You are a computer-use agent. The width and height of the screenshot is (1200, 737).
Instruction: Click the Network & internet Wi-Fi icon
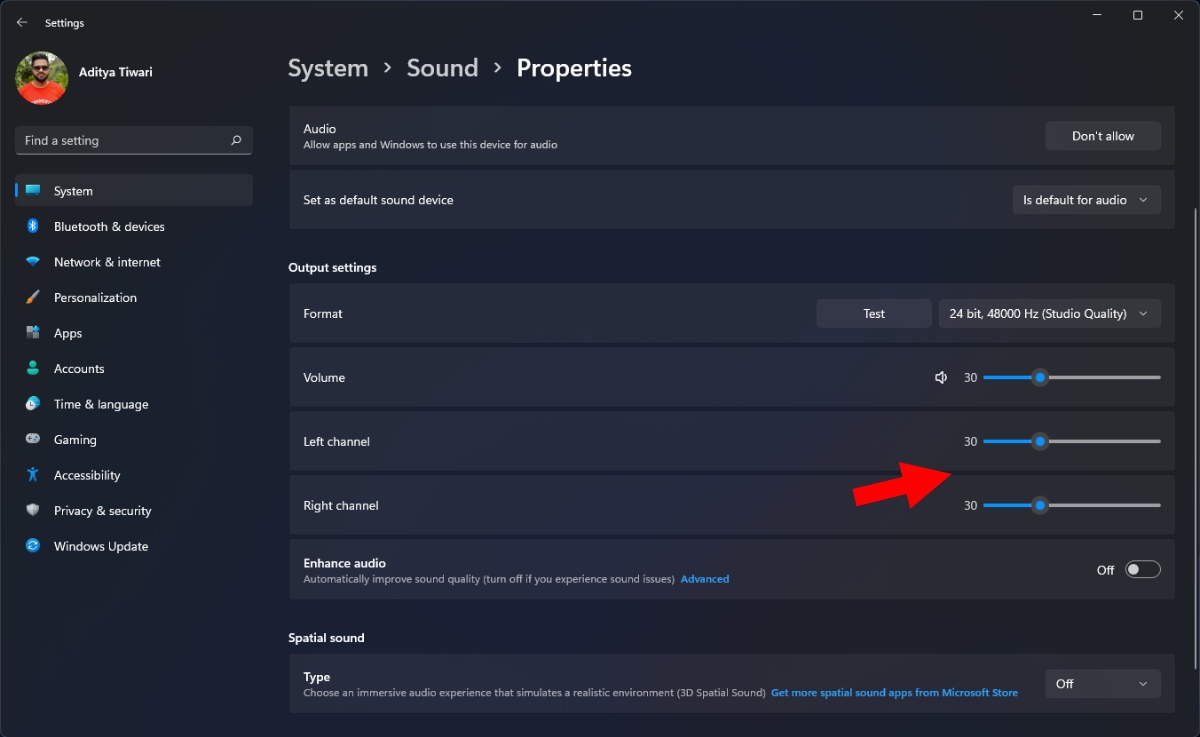tap(33, 262)
